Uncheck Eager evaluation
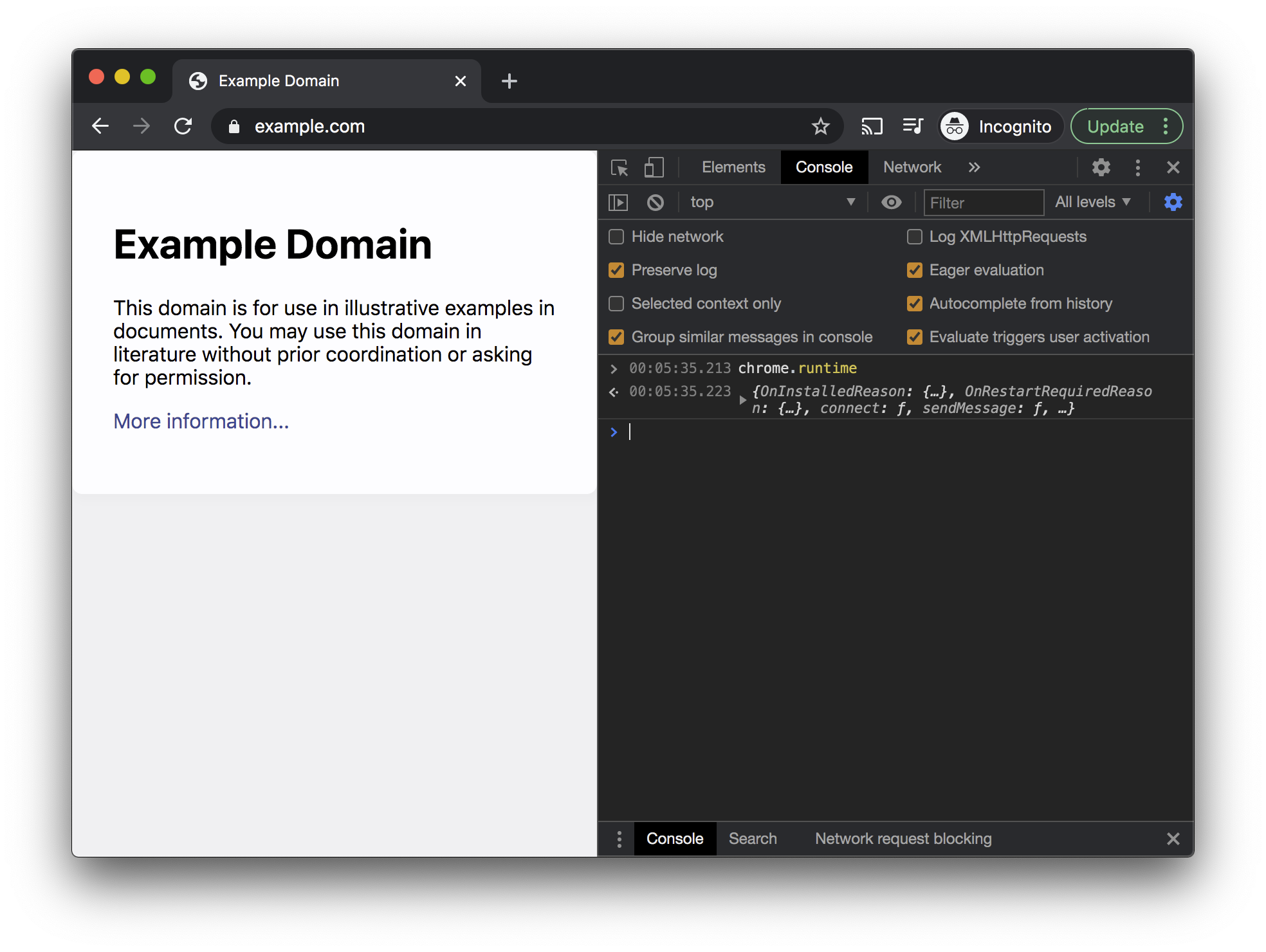 pos(915,270)
